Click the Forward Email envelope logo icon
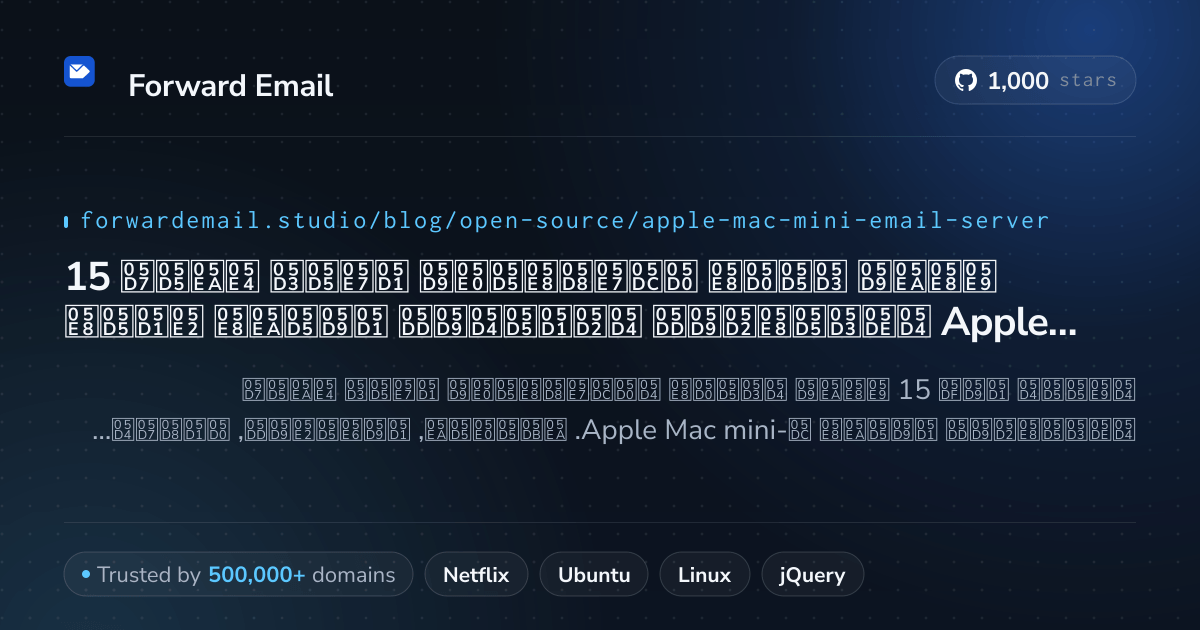 [x=79, y=72]
